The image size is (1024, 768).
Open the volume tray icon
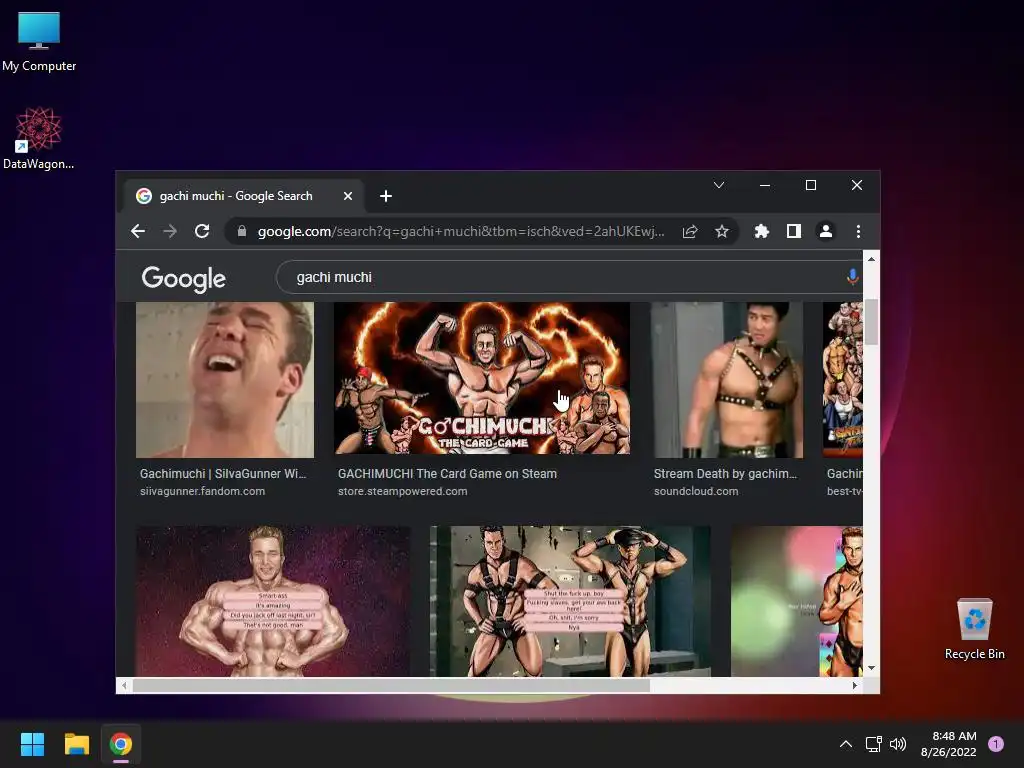899,744
